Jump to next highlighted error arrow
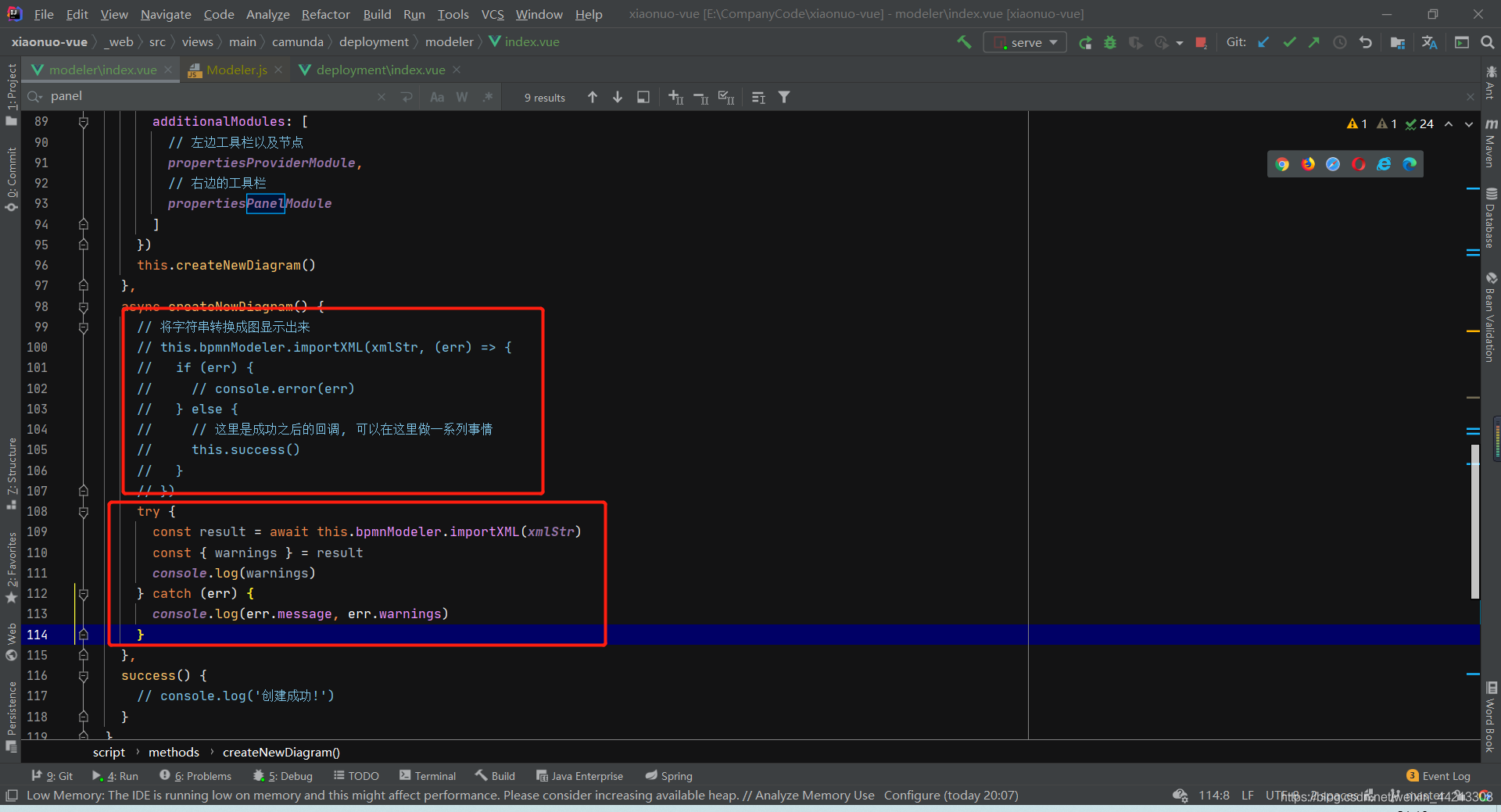1501x812 pixels. (x=1469, y=124)
